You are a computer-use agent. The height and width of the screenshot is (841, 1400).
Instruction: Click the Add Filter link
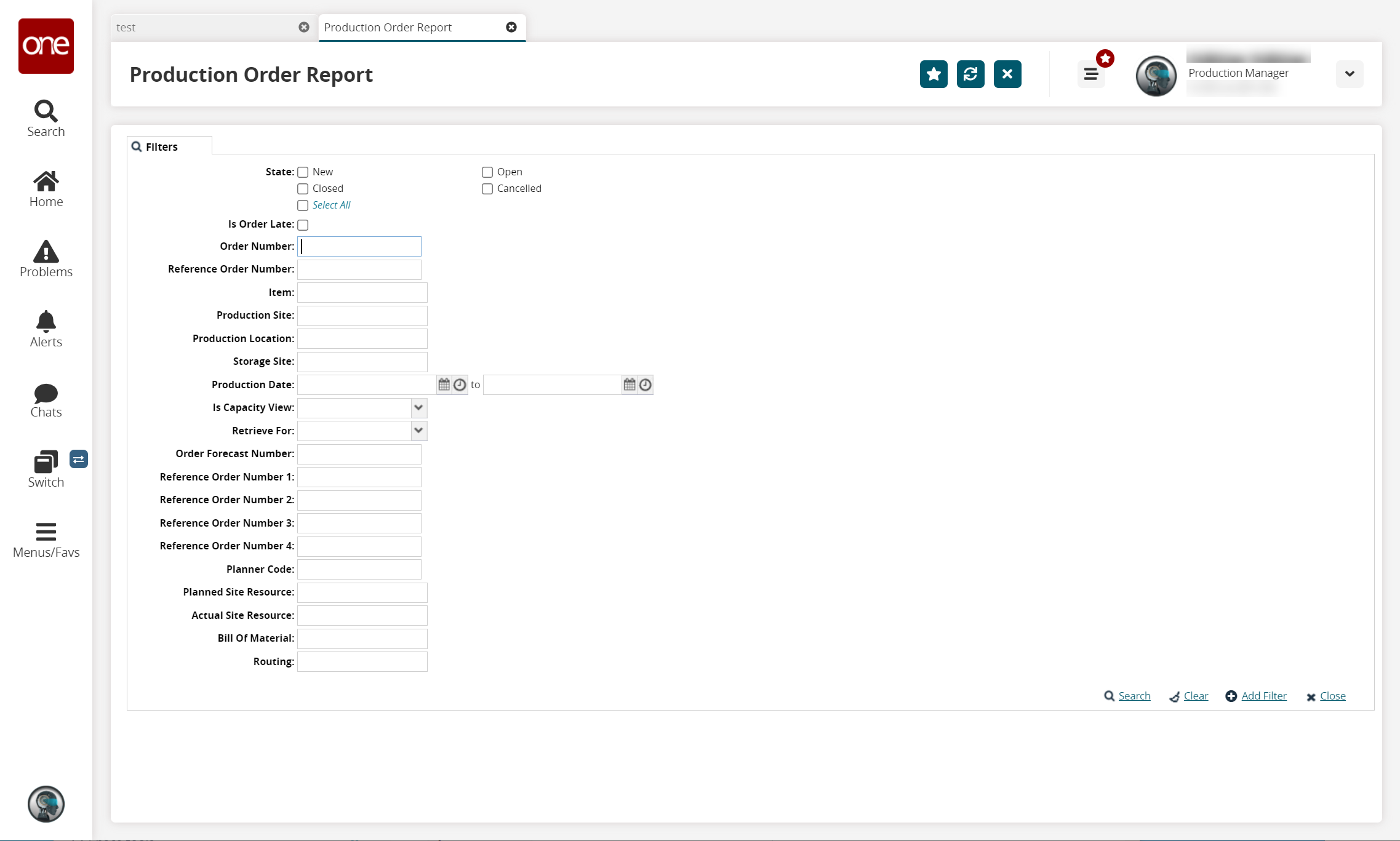point(1263,696)
